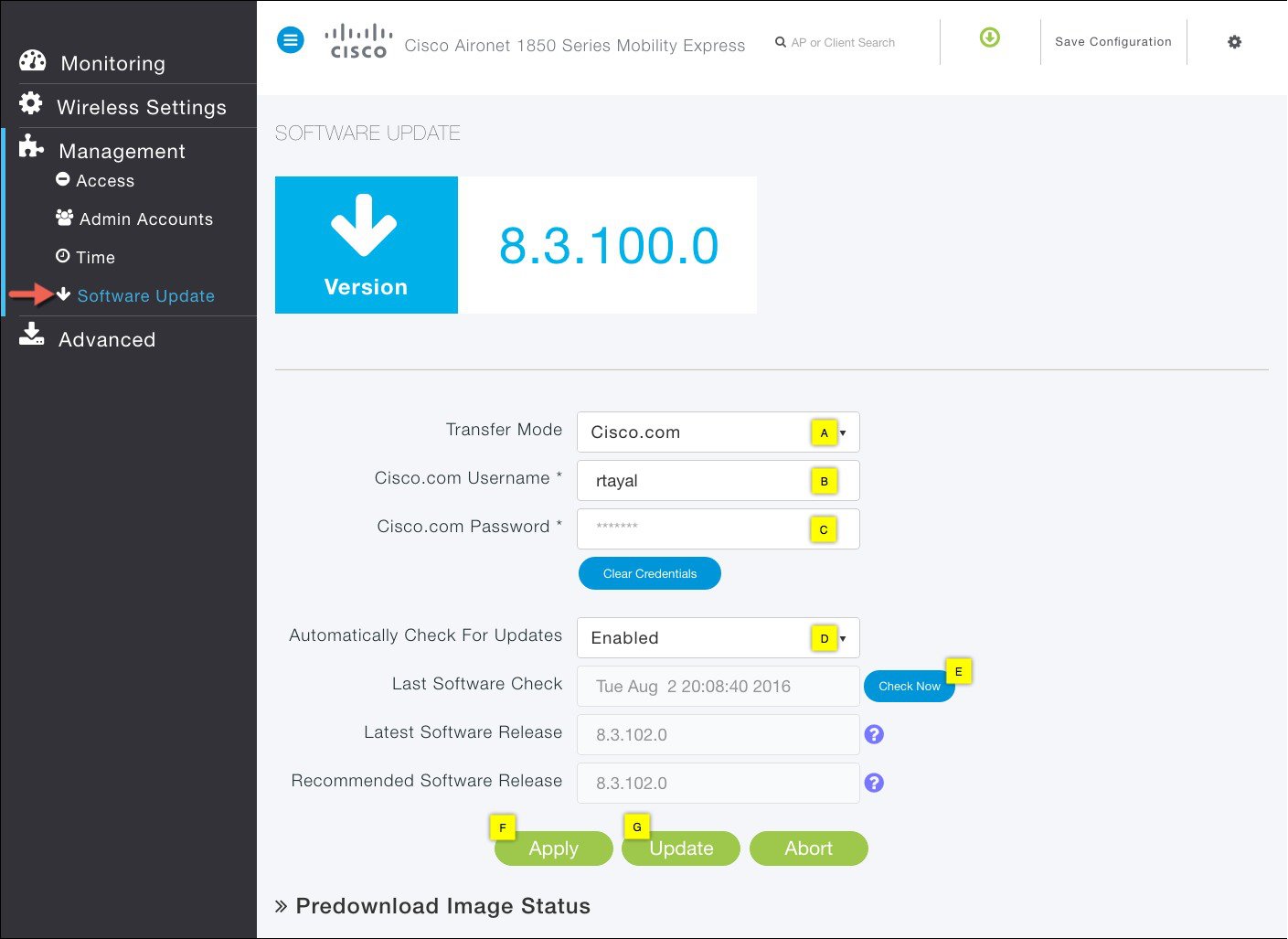Screen dimensions: 1288x939
Task: Click the green software download status icon
Action: (x=990, y=37)
